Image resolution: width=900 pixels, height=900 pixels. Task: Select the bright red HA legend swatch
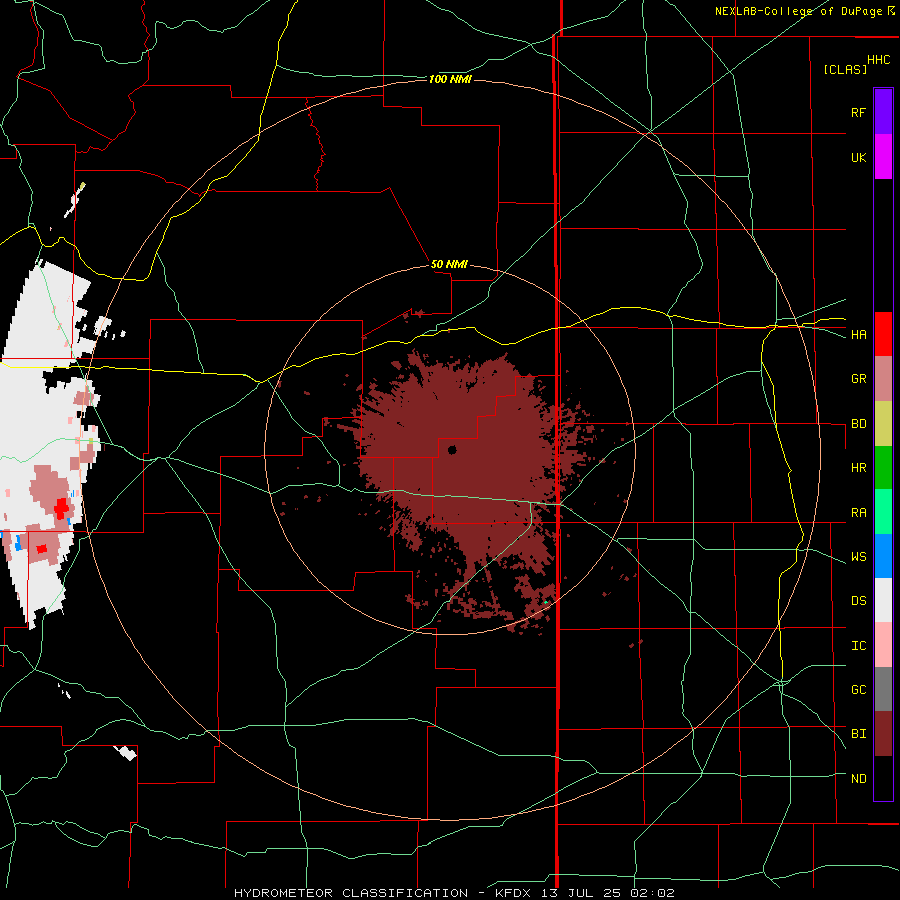click(883, 334)
